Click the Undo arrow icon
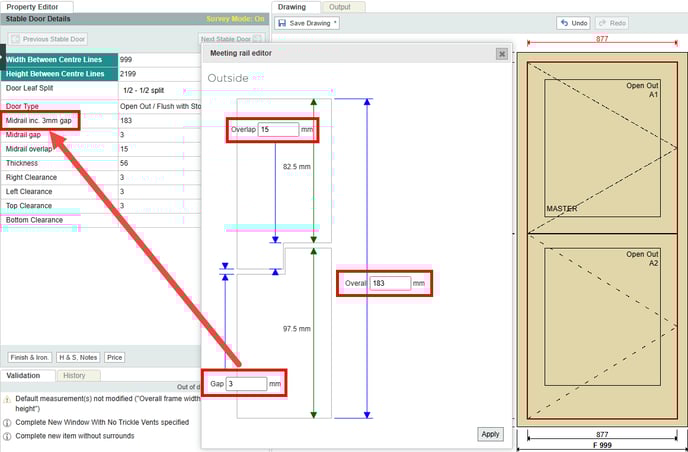 click(566, 23)
